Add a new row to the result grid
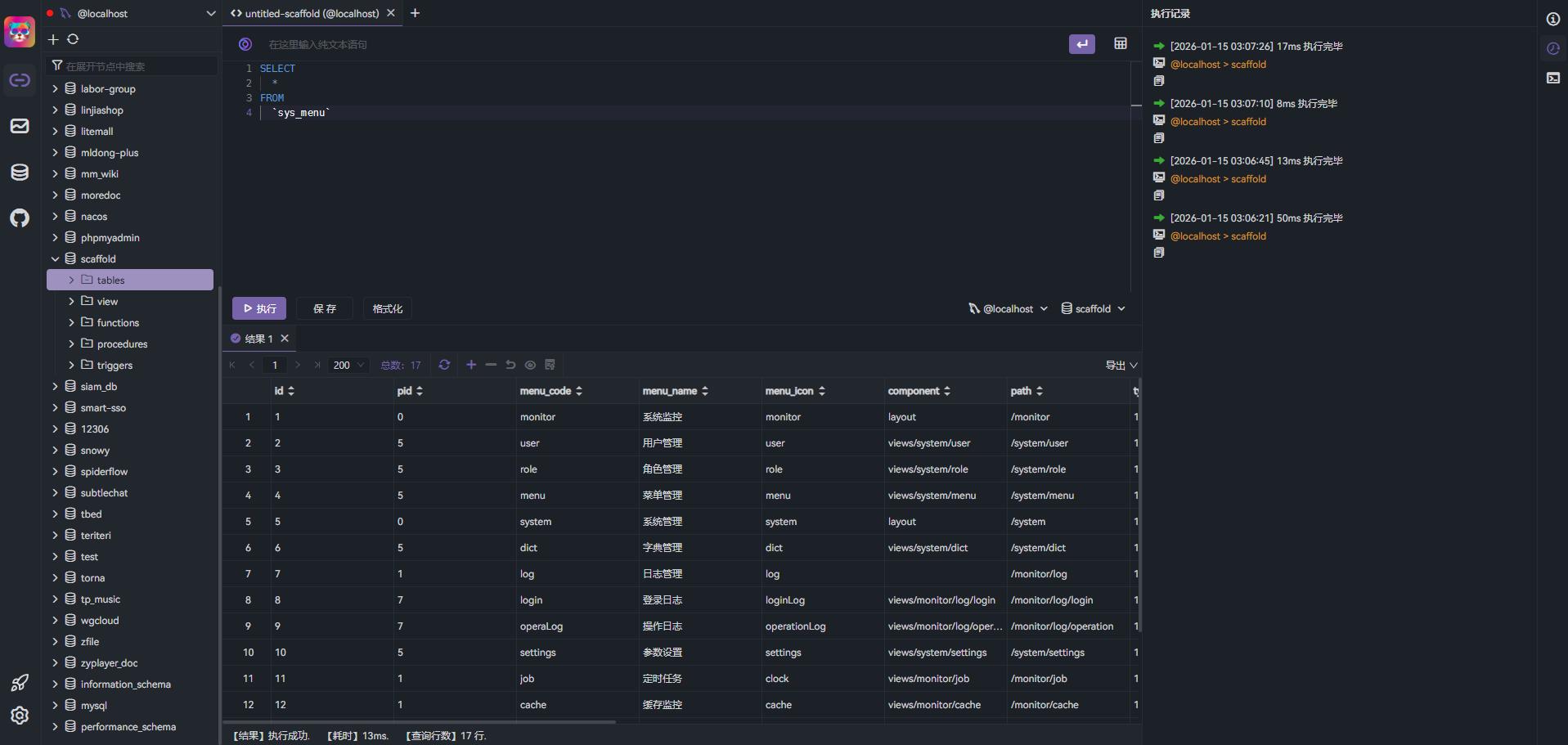This screenshot has width=1568, height=745. click(471, 365)
